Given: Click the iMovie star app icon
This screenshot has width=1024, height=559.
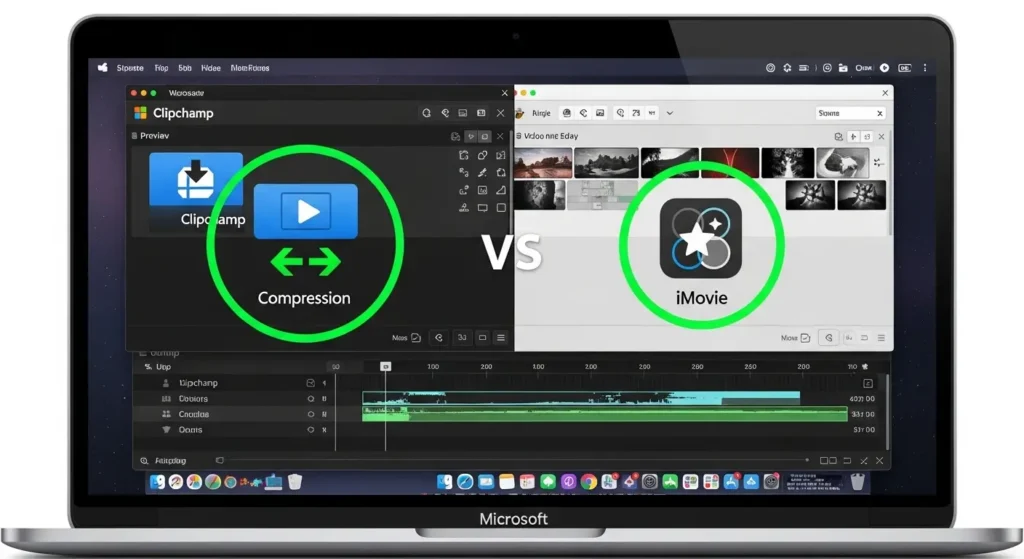Looking at the screenshot, I should click(x=701, y=238).
